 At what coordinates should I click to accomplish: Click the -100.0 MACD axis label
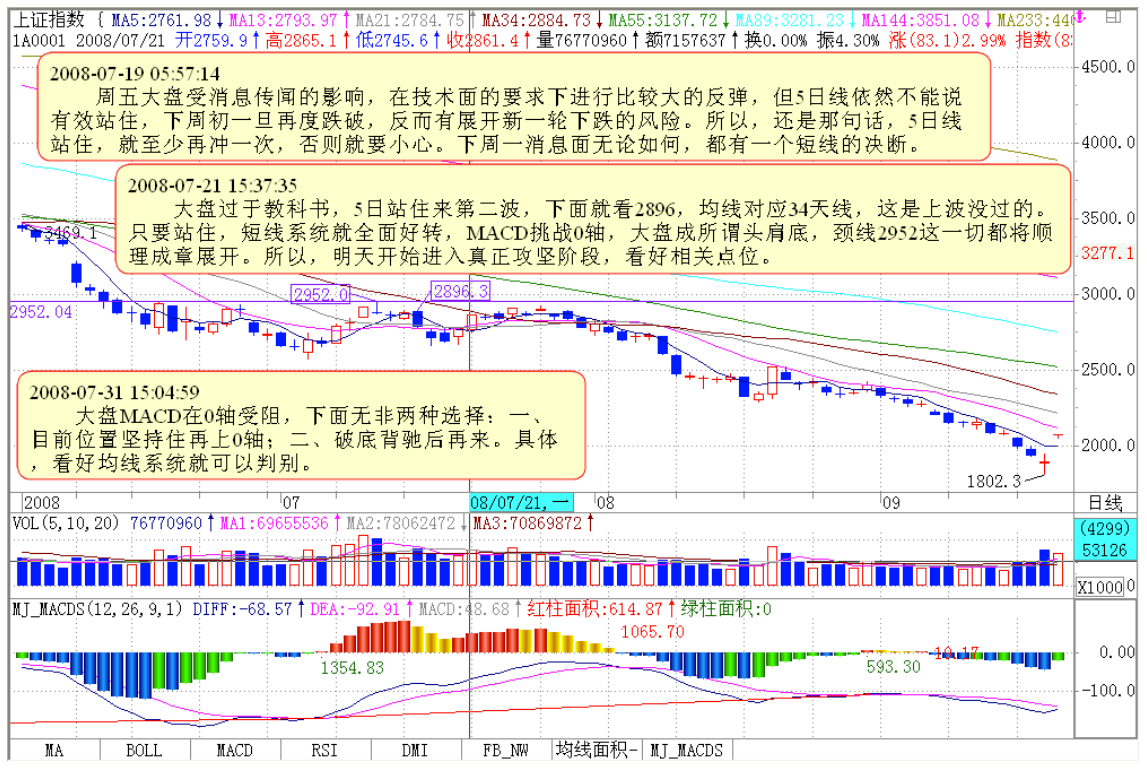pyautogui.click(x=1108, y=690)
